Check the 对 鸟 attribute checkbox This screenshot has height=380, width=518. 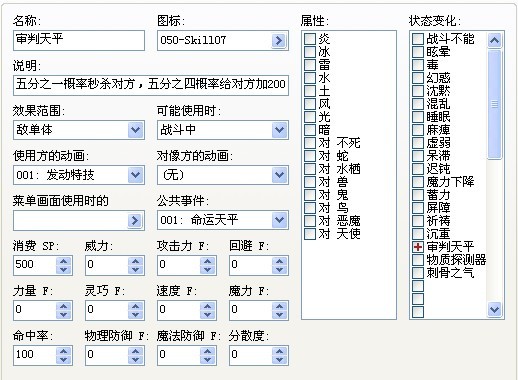tap(310, 208)
